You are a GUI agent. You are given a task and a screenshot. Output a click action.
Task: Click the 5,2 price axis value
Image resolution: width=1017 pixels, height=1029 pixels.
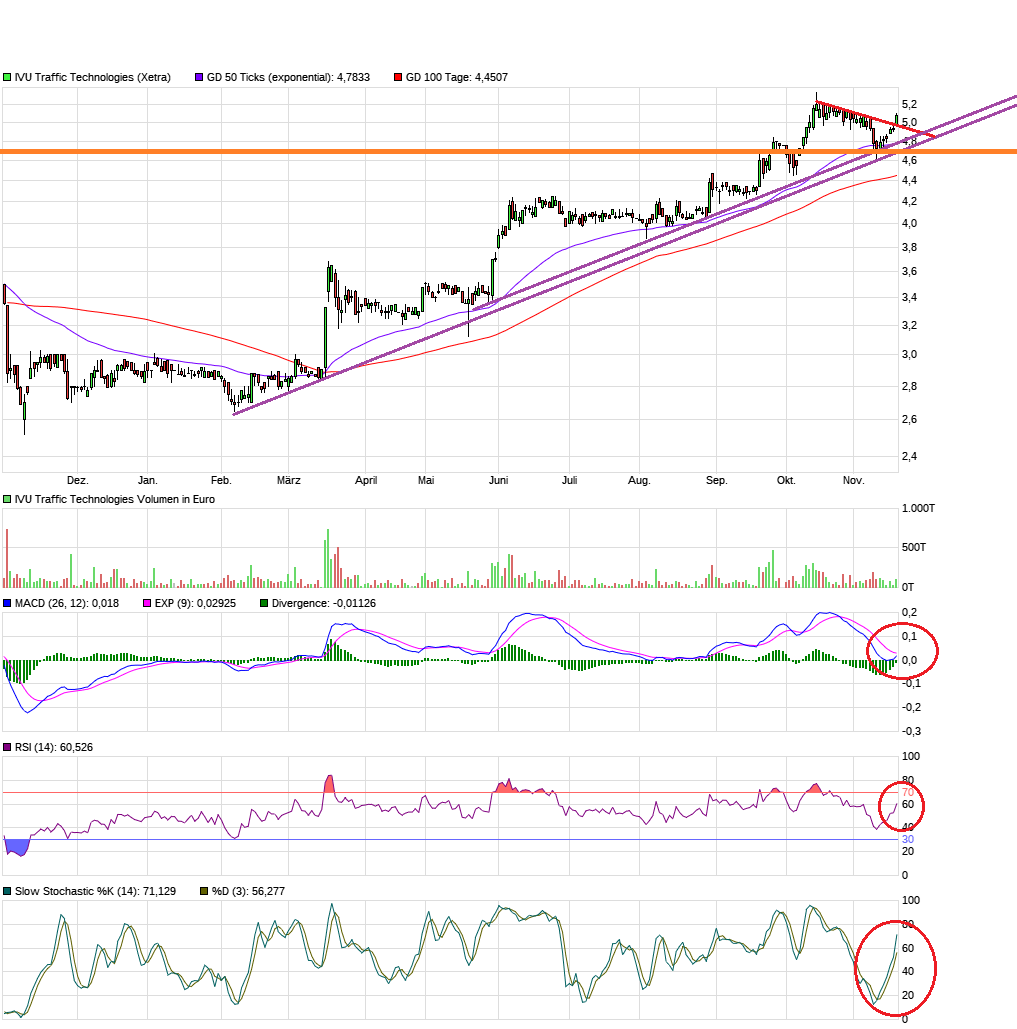[909, 104]
